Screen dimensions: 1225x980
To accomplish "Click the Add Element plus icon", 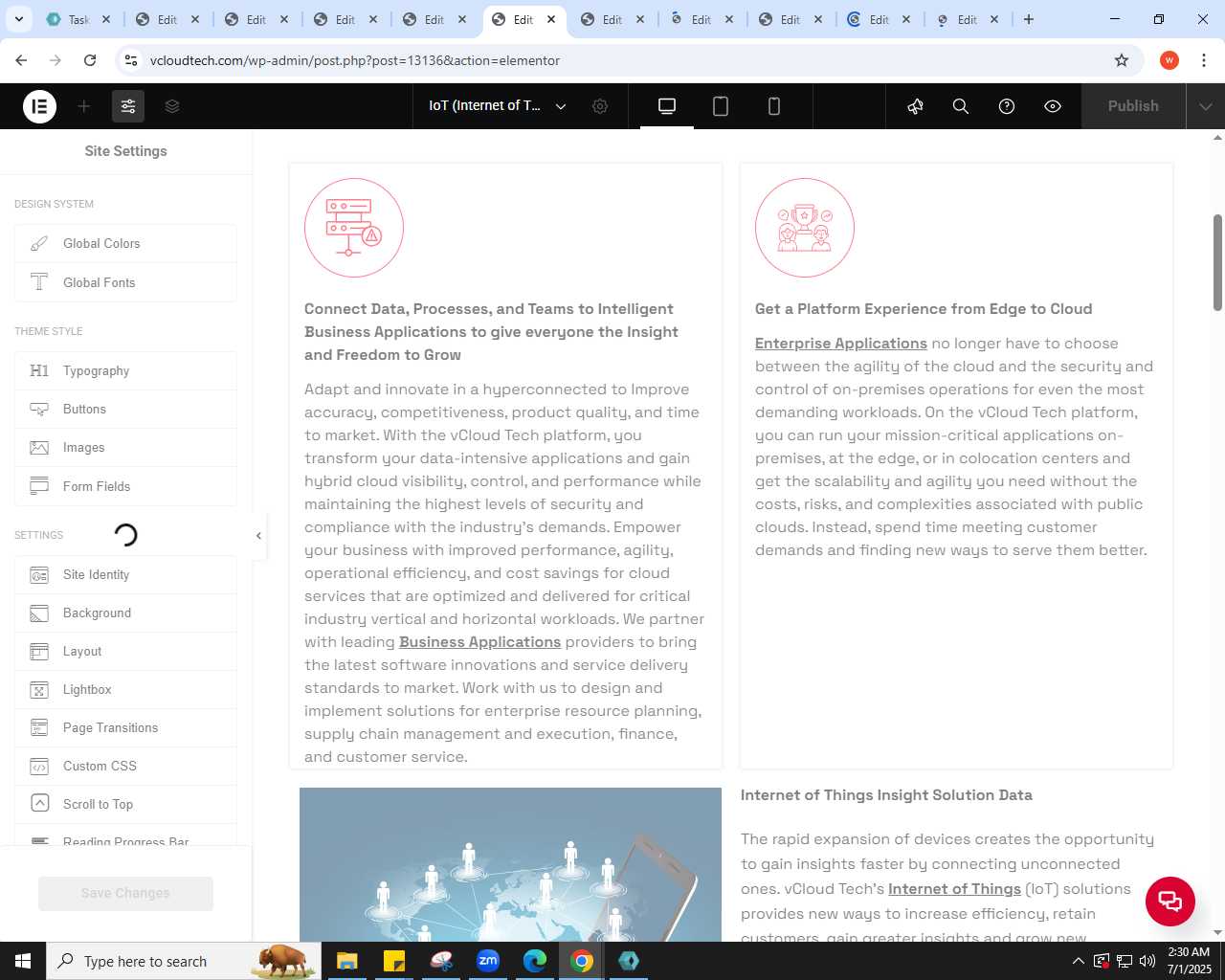I will [x=84, y=106].
